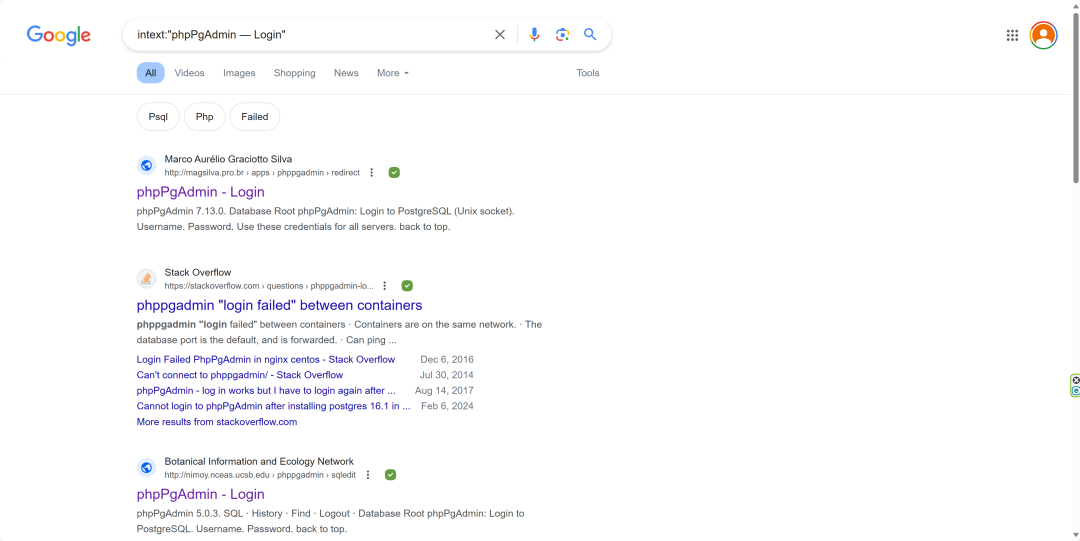Click the Aug 14, 2017 date

pos(444,391)
